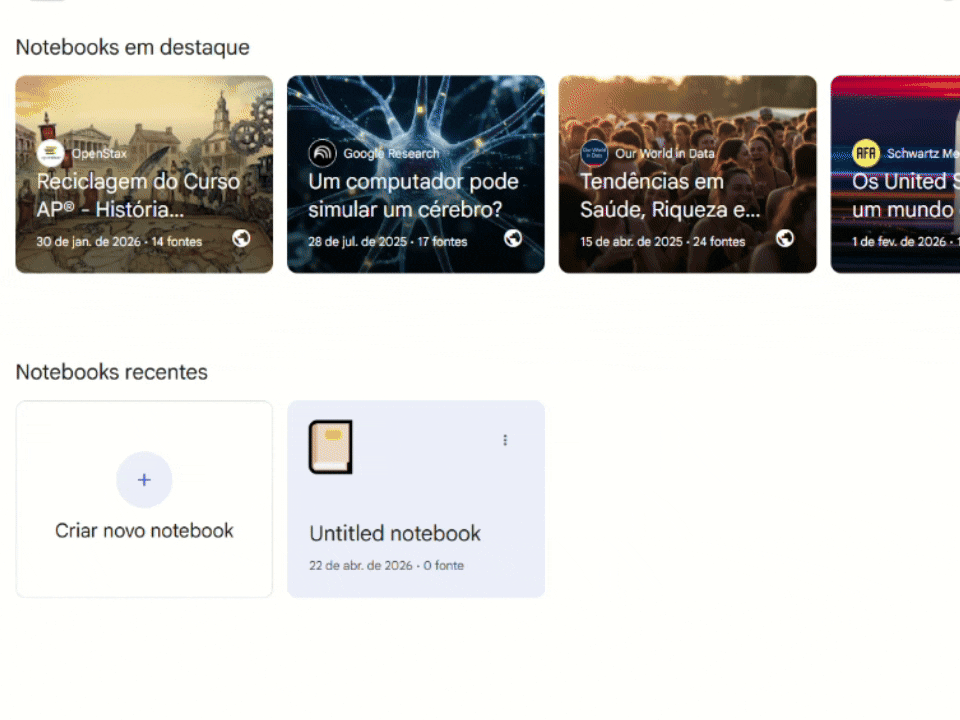Open "Reciclagem do Curso AP® – História" notebook title

tap(138, 195)
